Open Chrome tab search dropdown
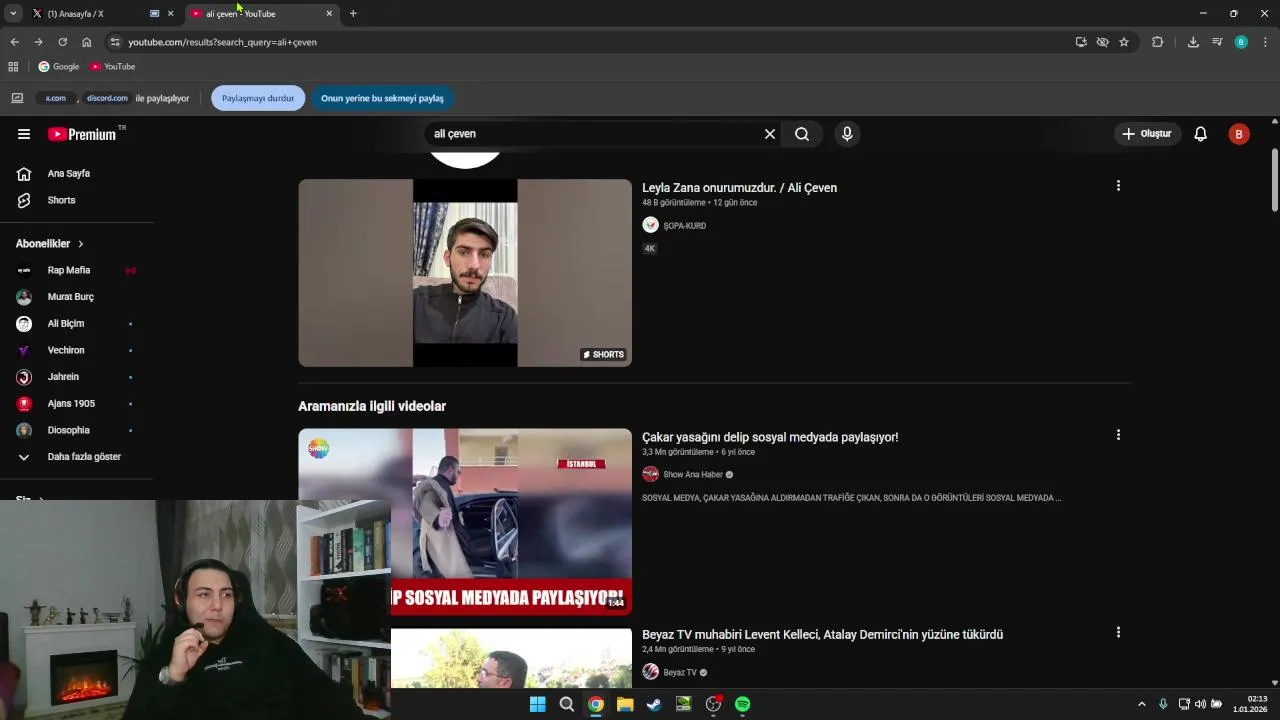This screenshot has width=1280, height=720. (x=13, y=13)
